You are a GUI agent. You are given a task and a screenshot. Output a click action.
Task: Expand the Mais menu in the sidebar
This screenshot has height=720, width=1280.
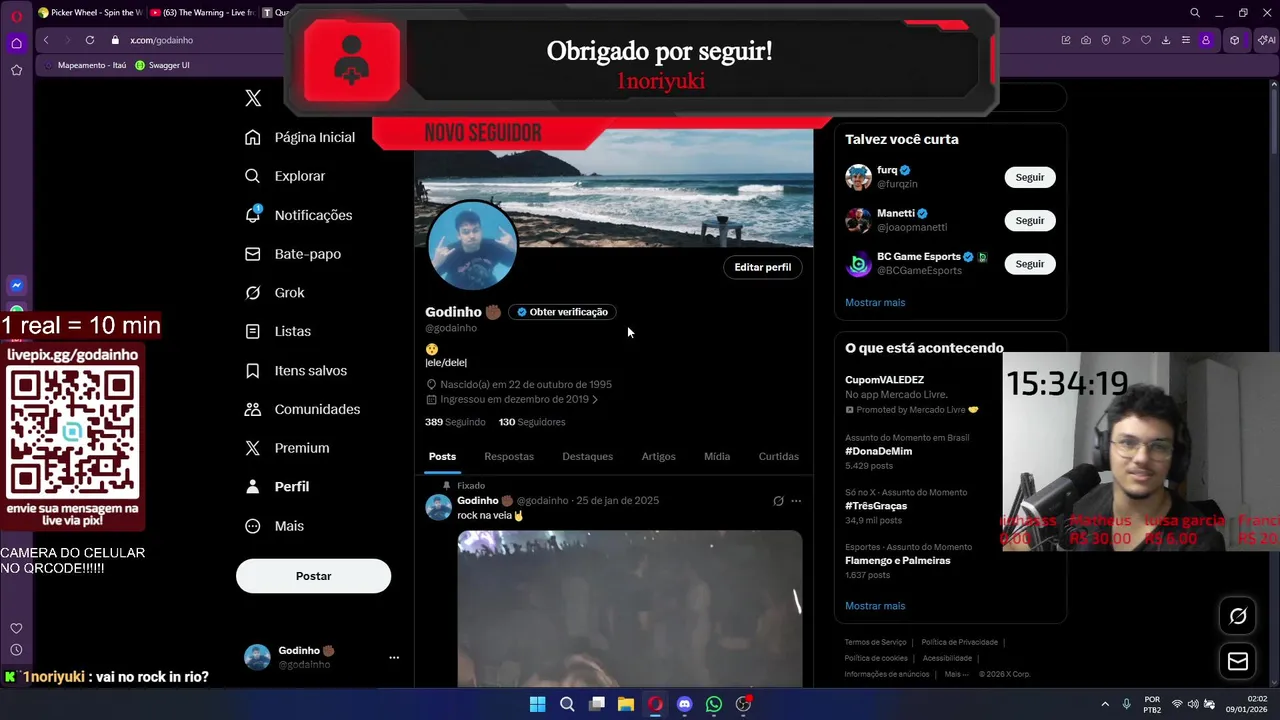[x=274, y=525]
